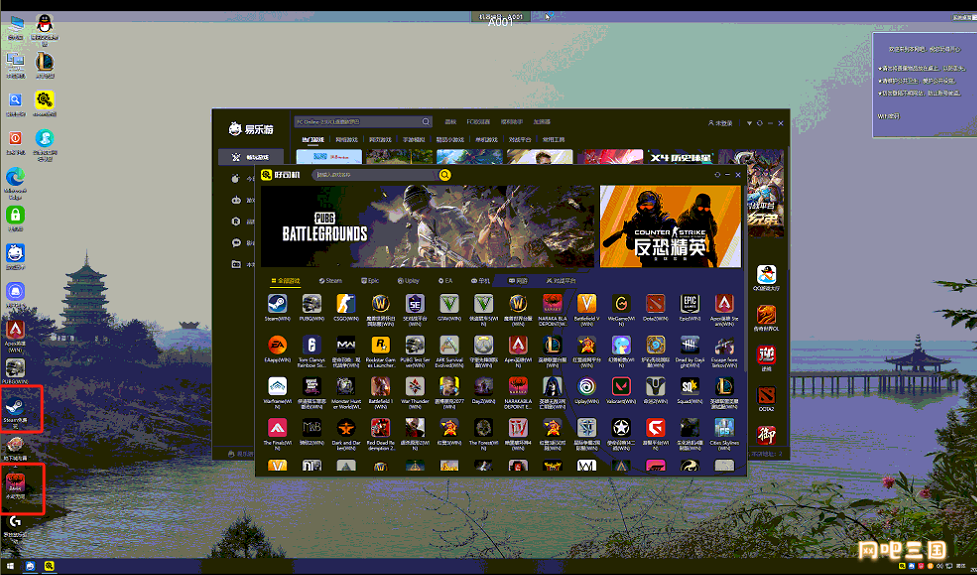Focus the 易乐游 window search box
The image size is (977, 575).
[x=363, y=121]
